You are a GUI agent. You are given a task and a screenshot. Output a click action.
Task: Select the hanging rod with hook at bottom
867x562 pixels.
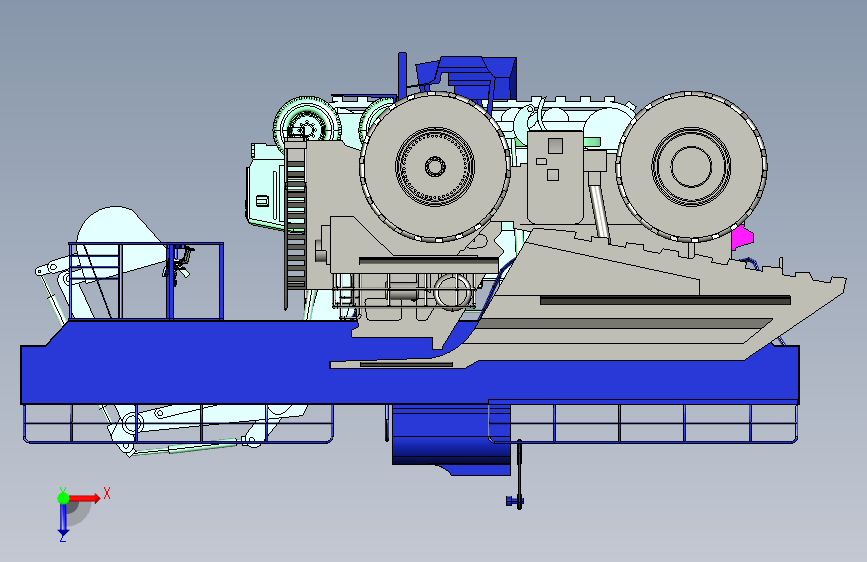pyautogui.click(x=519, y=475)
